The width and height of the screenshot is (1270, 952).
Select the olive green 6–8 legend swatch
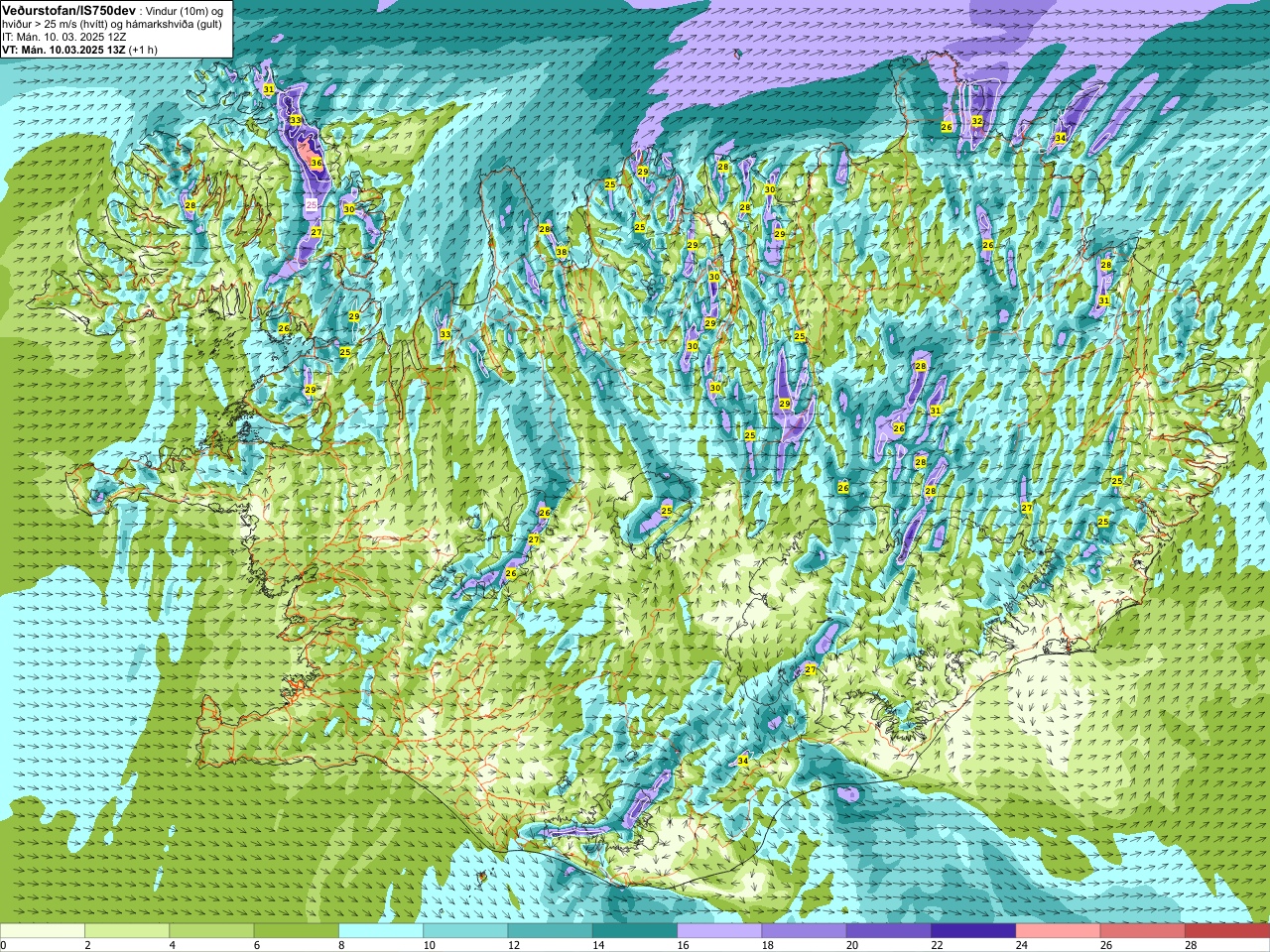[297, 931]
